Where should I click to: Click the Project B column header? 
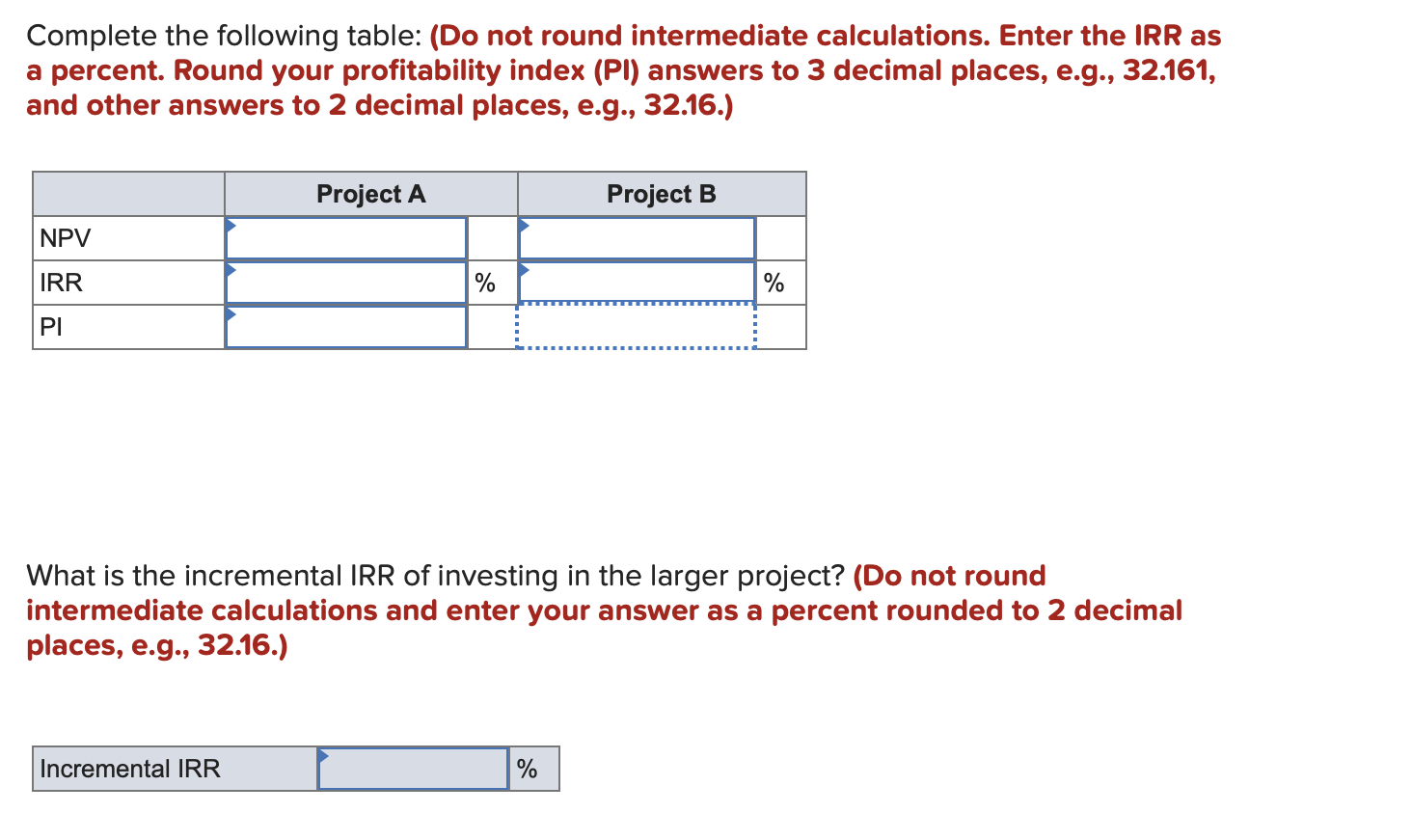coord(662,194)
